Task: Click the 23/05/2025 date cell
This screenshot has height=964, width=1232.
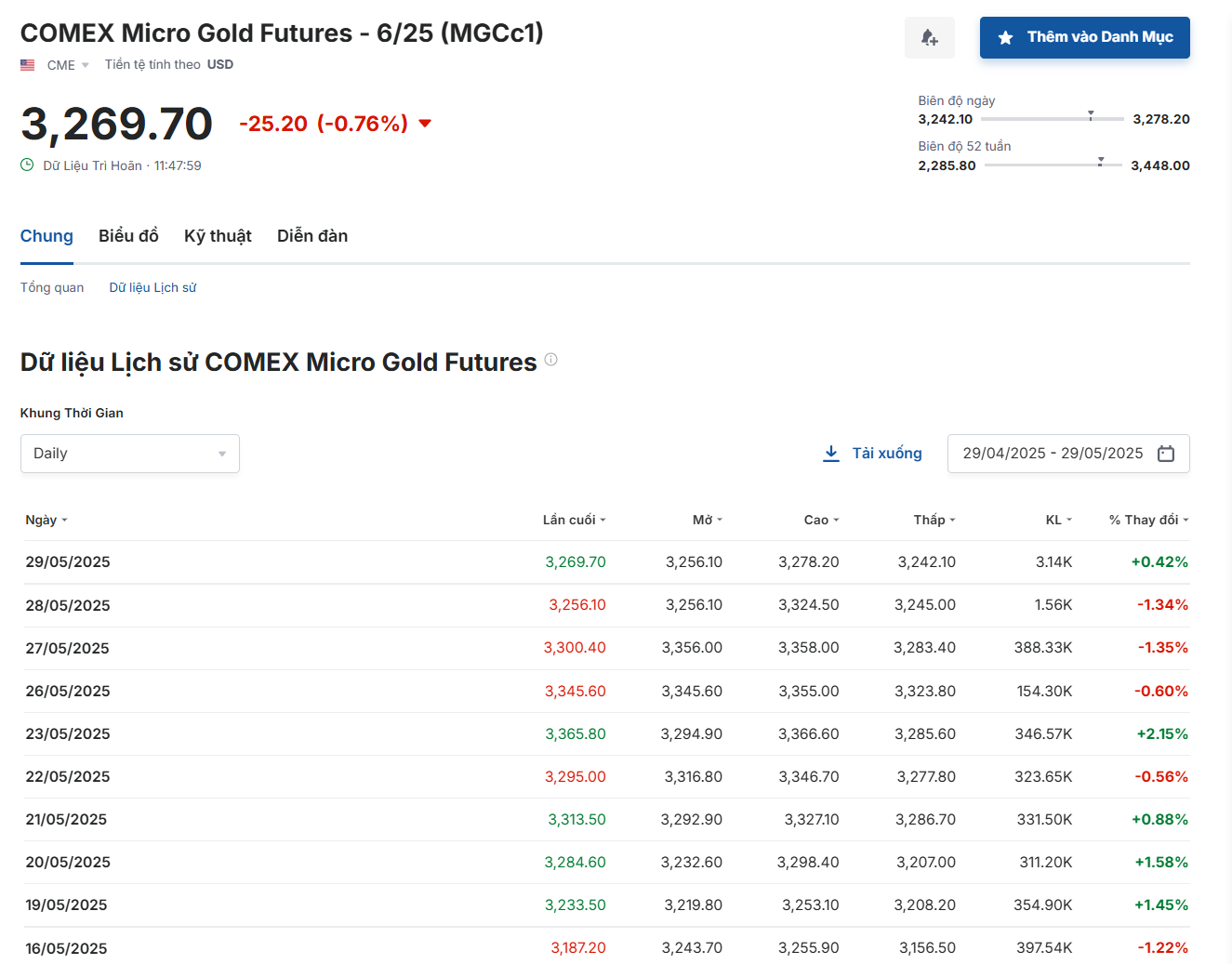Action: click(68, 733)
